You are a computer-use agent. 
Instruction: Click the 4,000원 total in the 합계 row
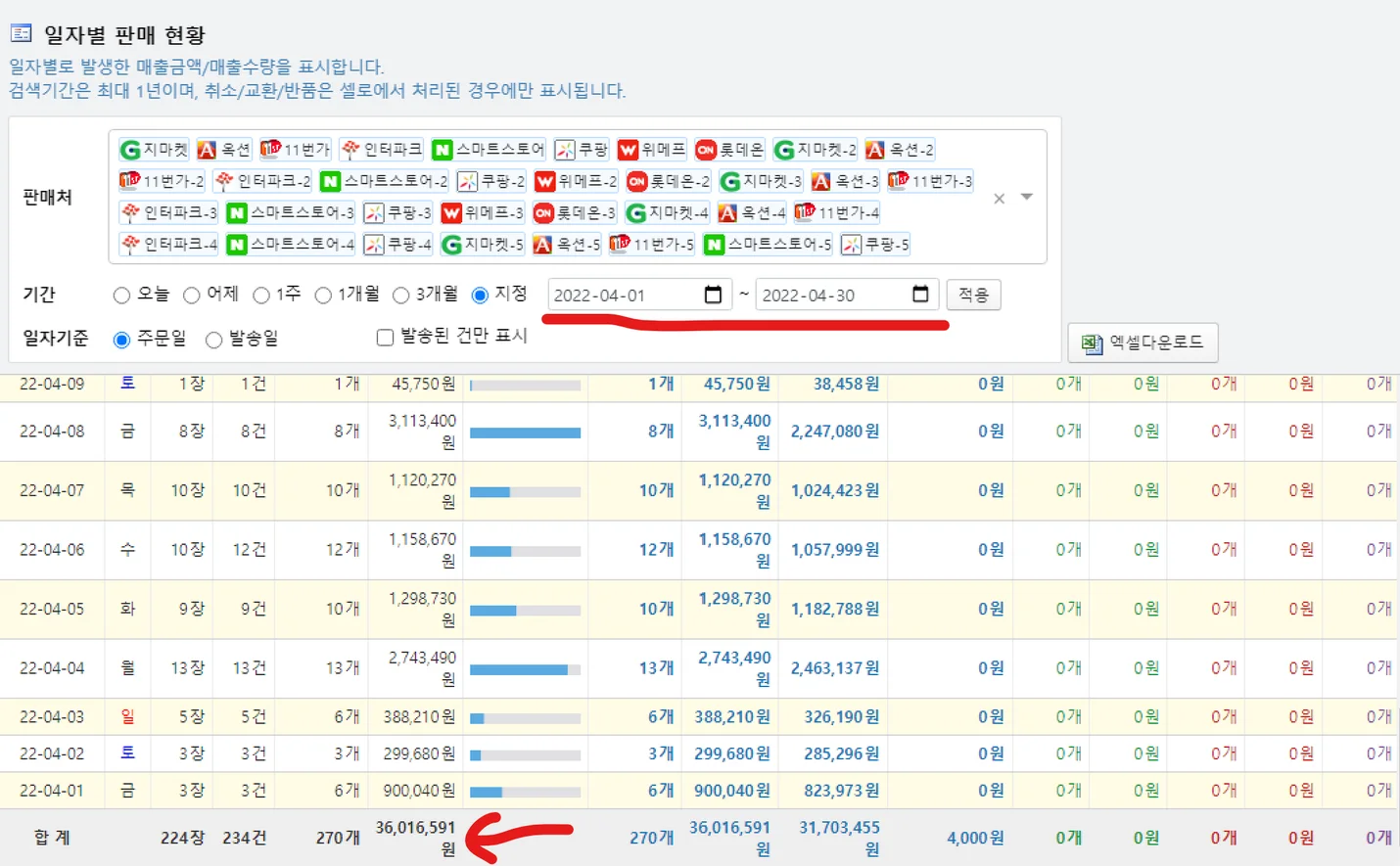point(975,839)
